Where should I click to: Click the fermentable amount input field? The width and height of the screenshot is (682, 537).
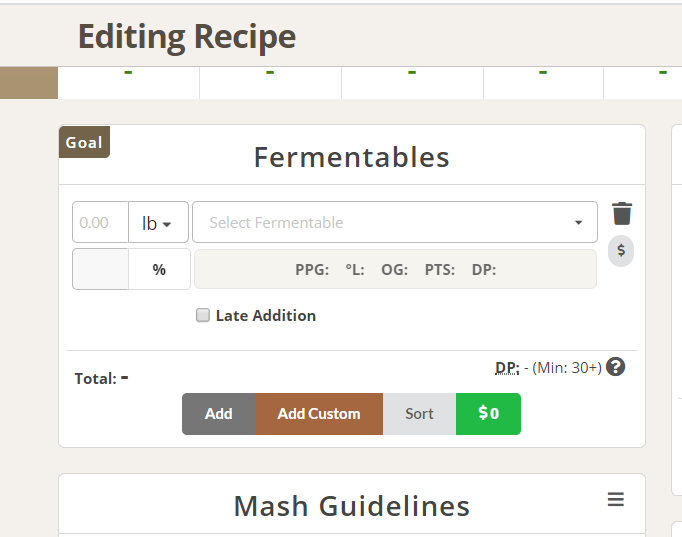[100, 222]
